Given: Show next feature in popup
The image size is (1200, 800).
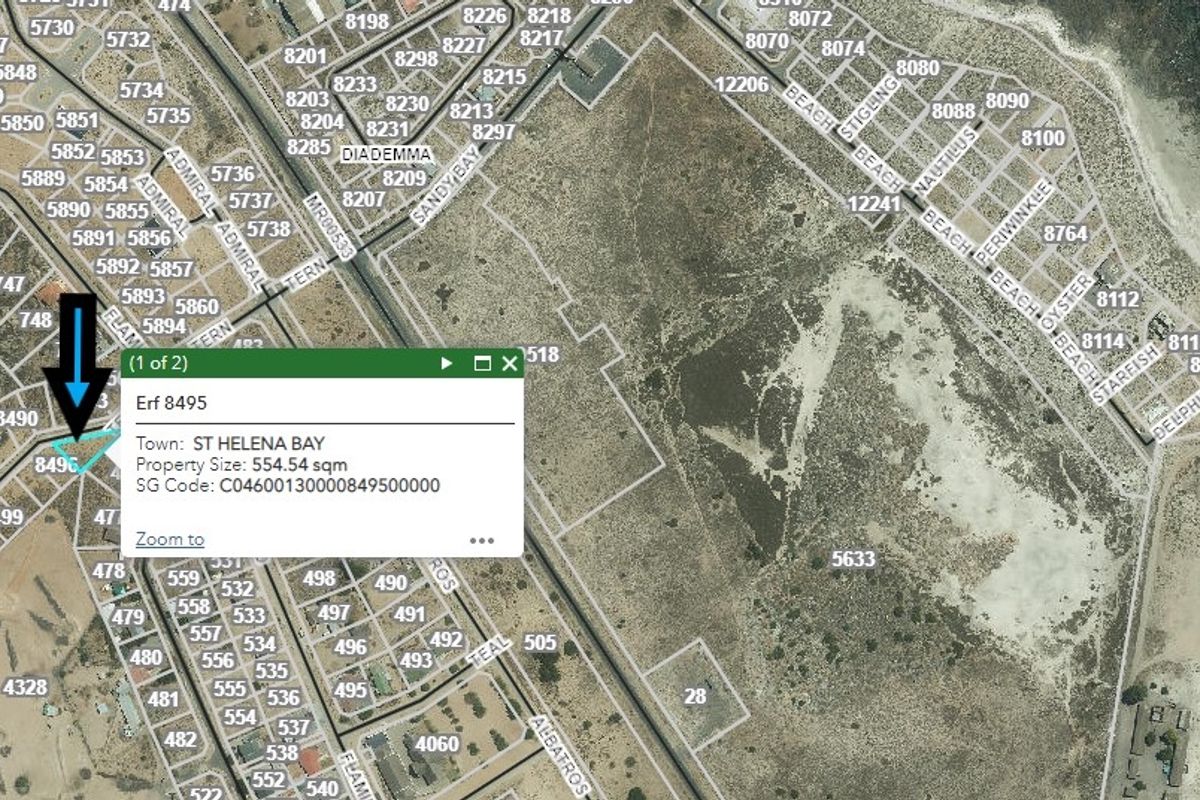Looking at the screenshot, I should [447, 364].
